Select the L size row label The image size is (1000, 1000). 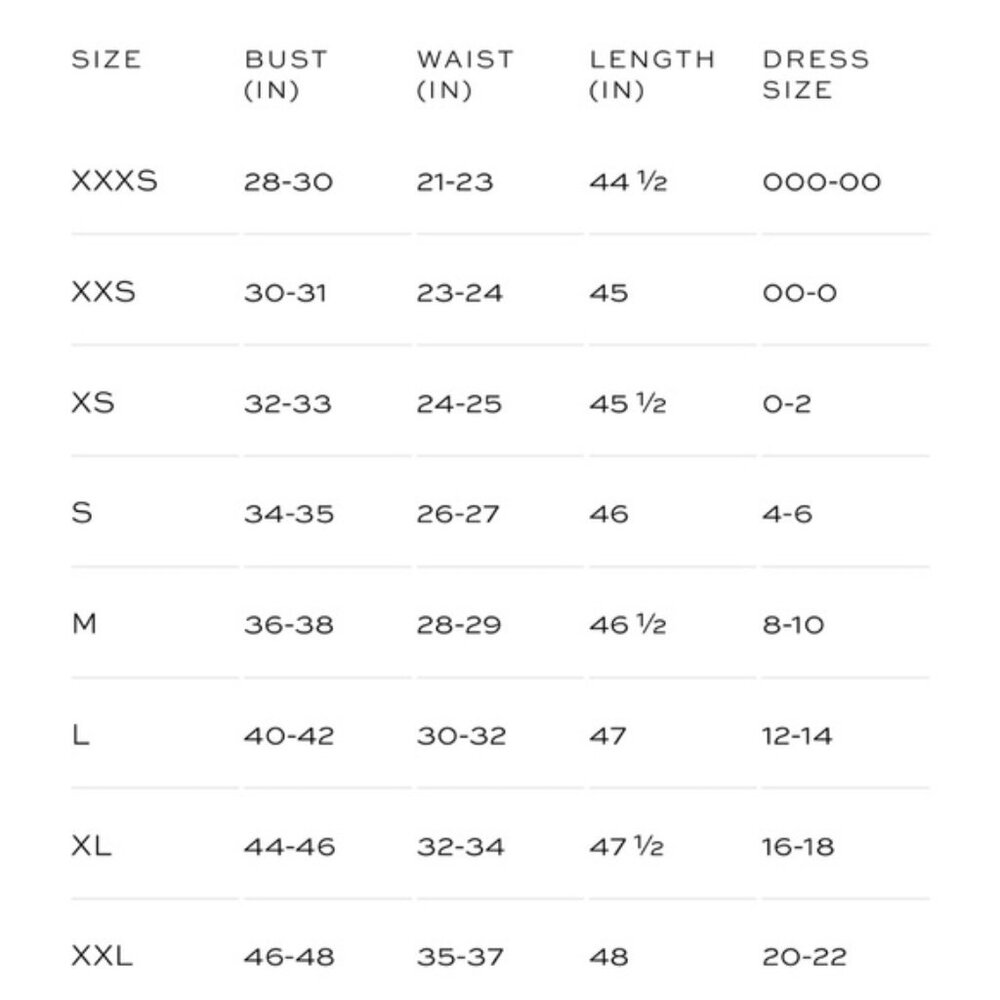click(80, 735)
